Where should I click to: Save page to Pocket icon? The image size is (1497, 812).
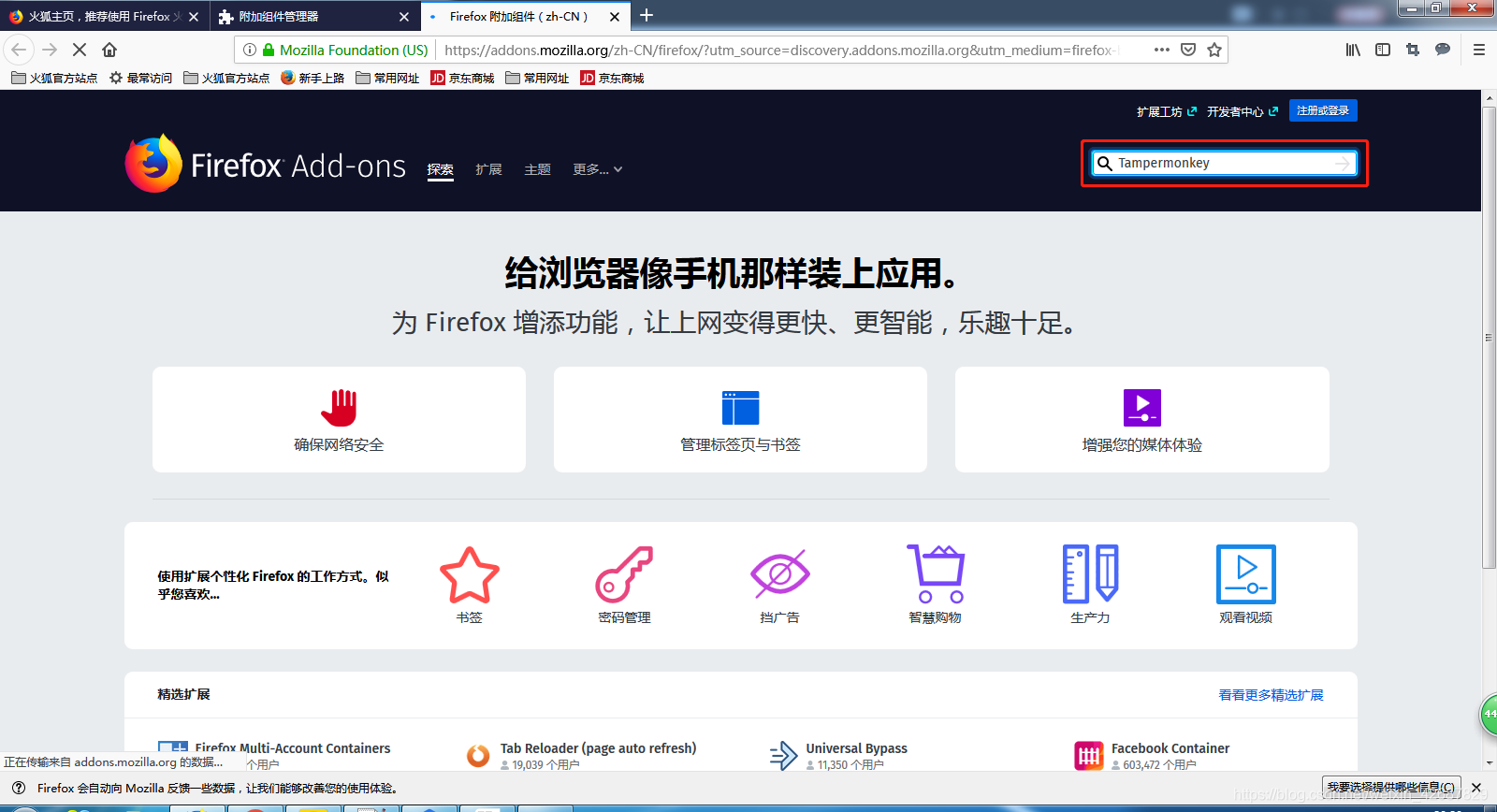pos(1188,50)
